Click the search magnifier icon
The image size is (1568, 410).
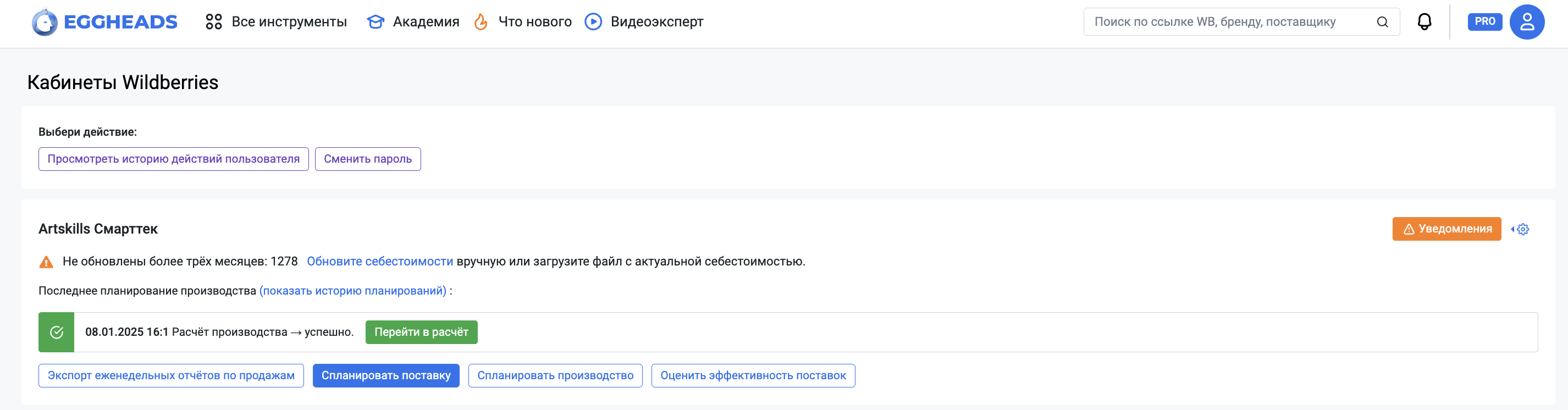[1382, 22]
